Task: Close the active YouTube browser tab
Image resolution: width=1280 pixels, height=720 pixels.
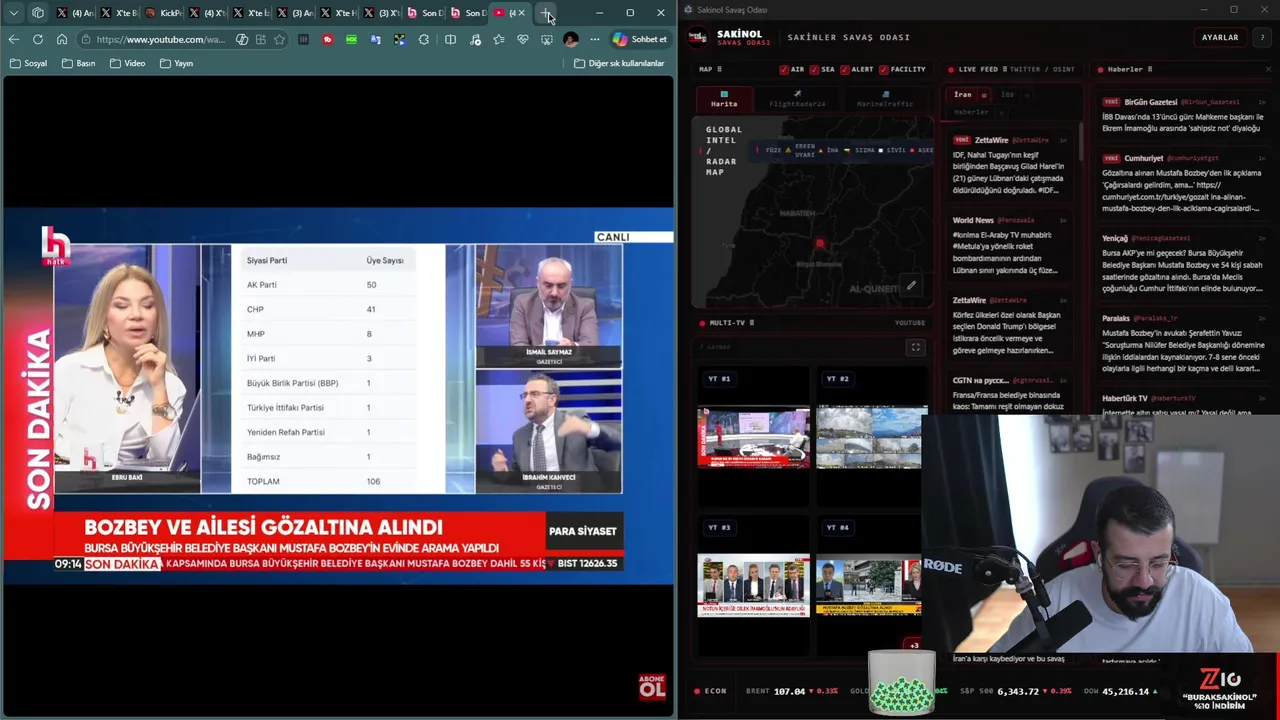Action: tap(521, 13)
